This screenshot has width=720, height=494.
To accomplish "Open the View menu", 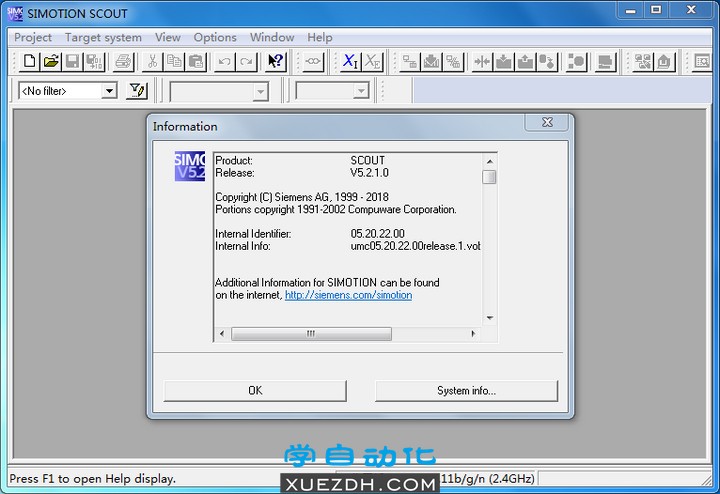I will [168, 37].
